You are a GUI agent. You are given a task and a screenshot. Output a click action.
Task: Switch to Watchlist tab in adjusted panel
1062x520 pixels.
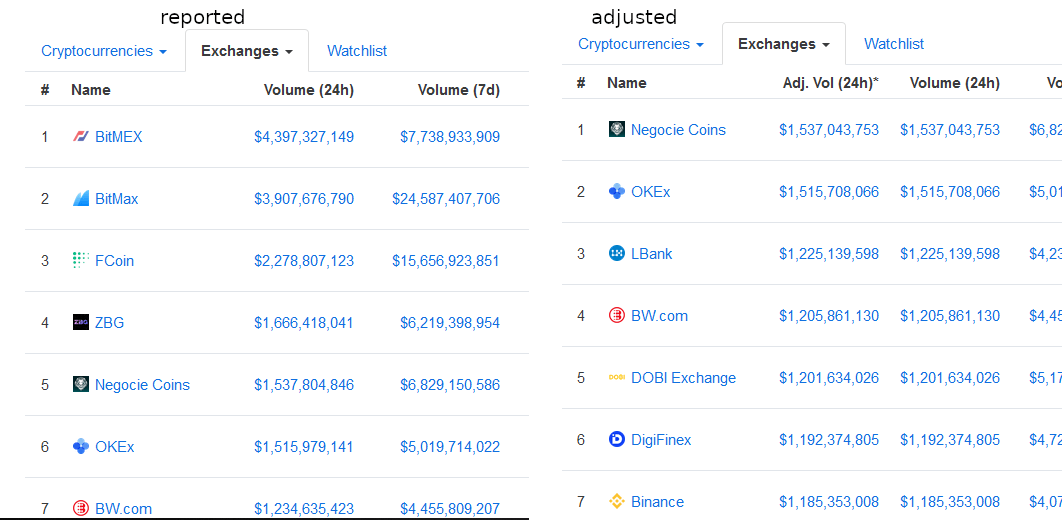894,44
